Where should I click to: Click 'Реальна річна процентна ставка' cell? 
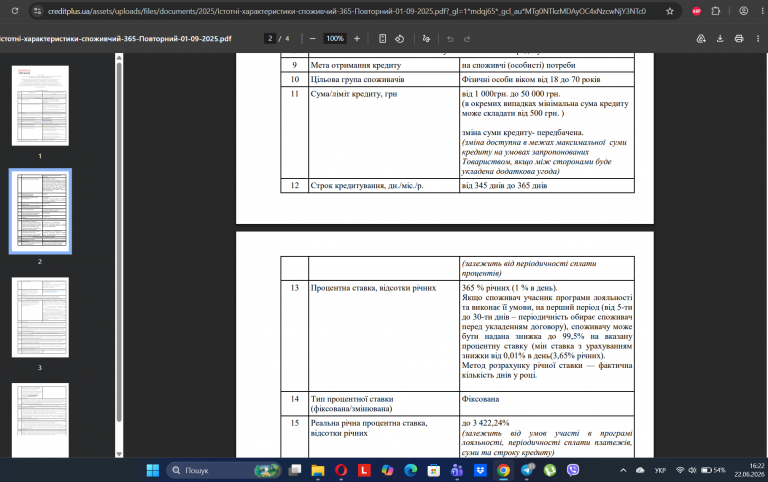click(384, 437)
